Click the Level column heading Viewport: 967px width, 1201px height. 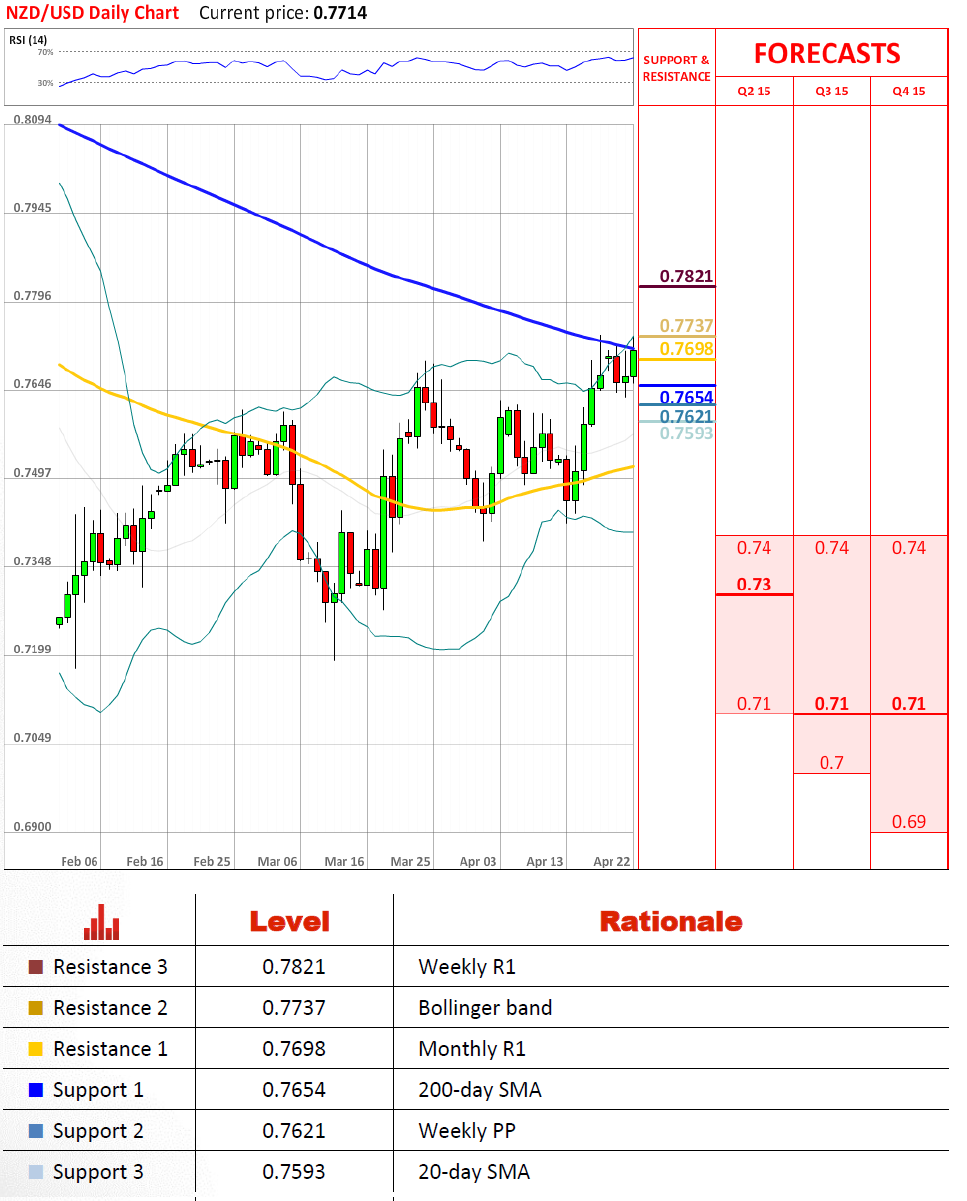tap(289, 921)
